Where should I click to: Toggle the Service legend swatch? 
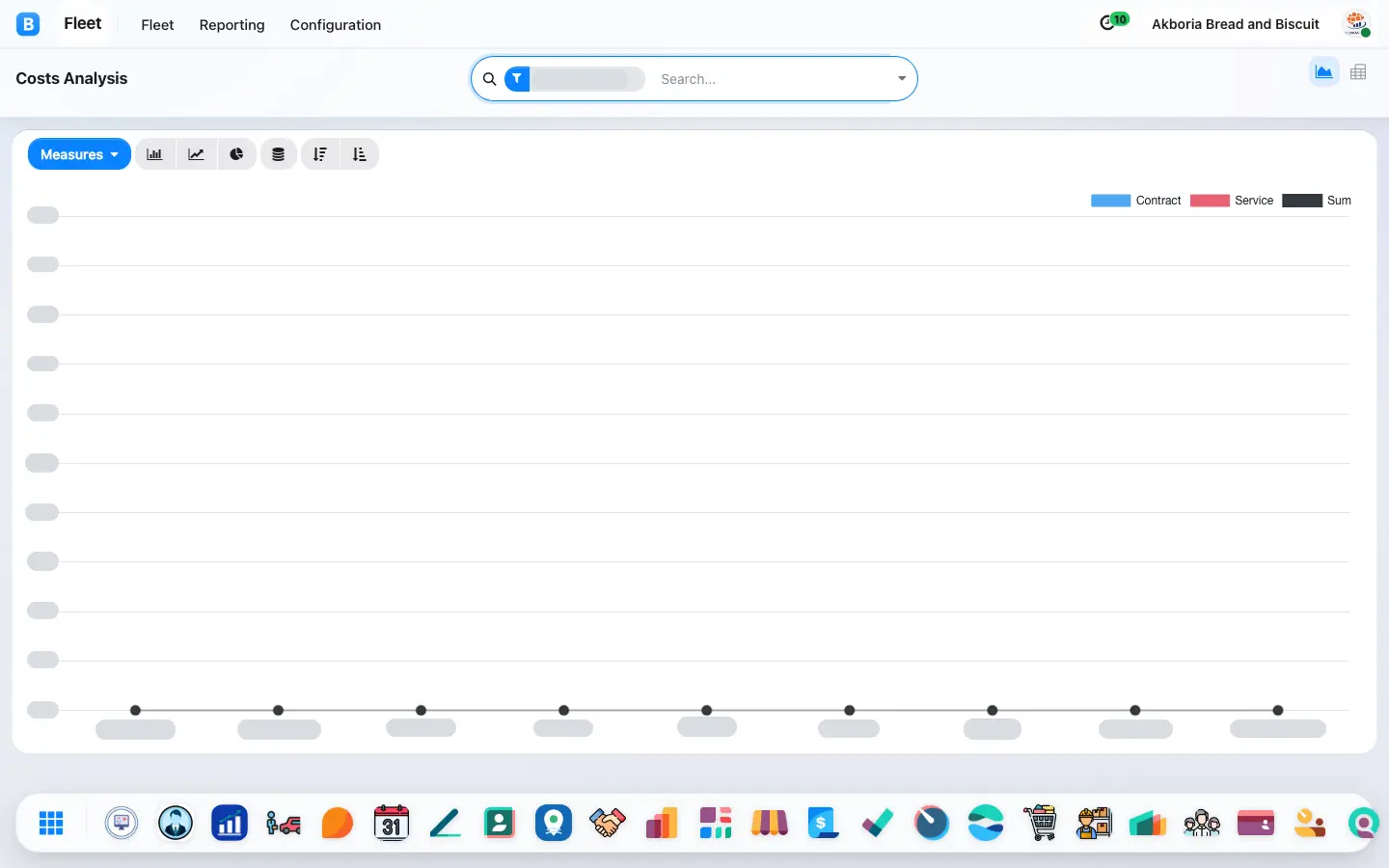(1210, 201)
